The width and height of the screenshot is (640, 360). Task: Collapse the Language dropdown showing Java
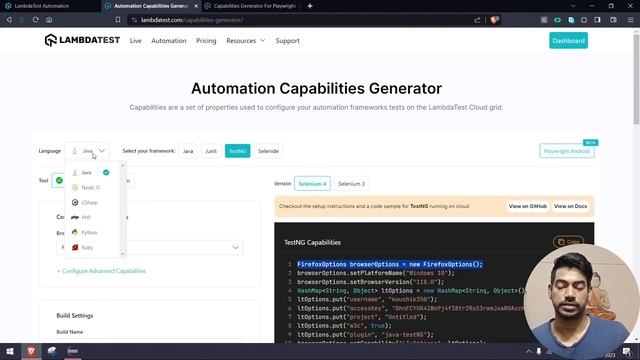point(87,151)
